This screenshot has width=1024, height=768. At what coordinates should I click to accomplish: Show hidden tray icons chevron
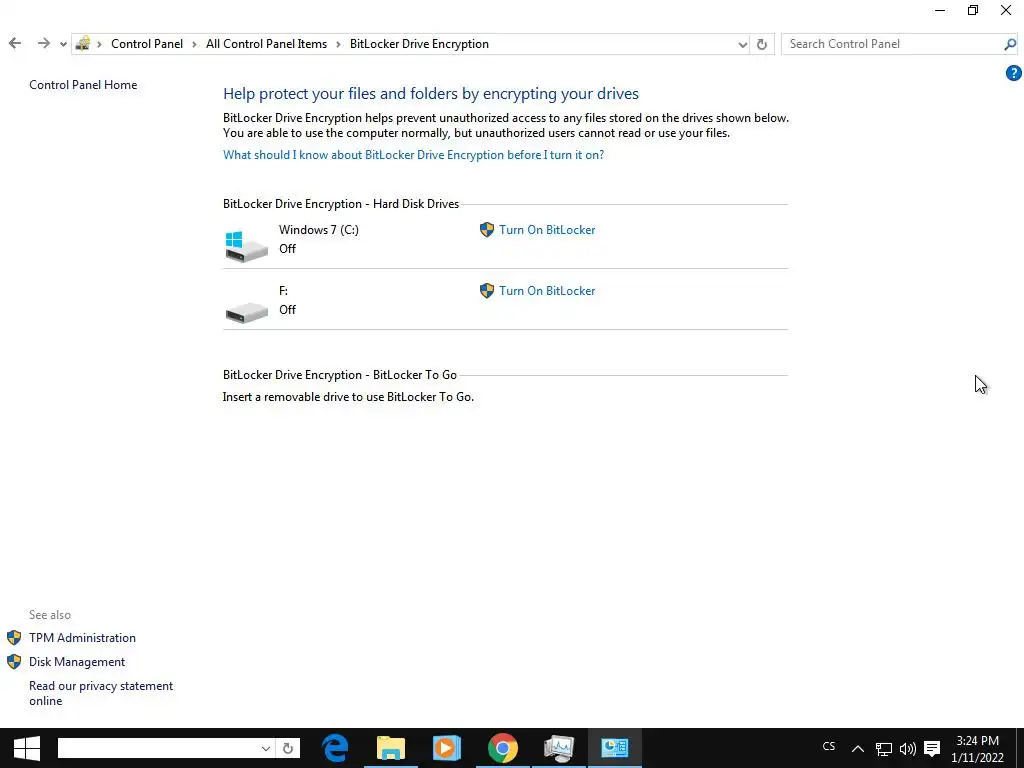[x=857, y=749]
